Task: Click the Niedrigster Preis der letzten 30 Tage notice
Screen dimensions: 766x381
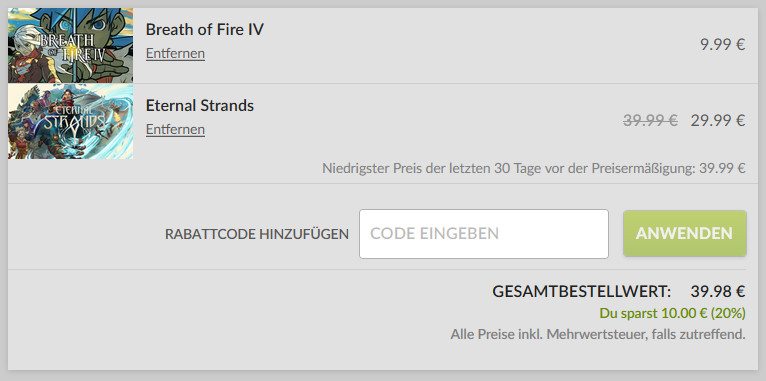Action: click(533, 169)
